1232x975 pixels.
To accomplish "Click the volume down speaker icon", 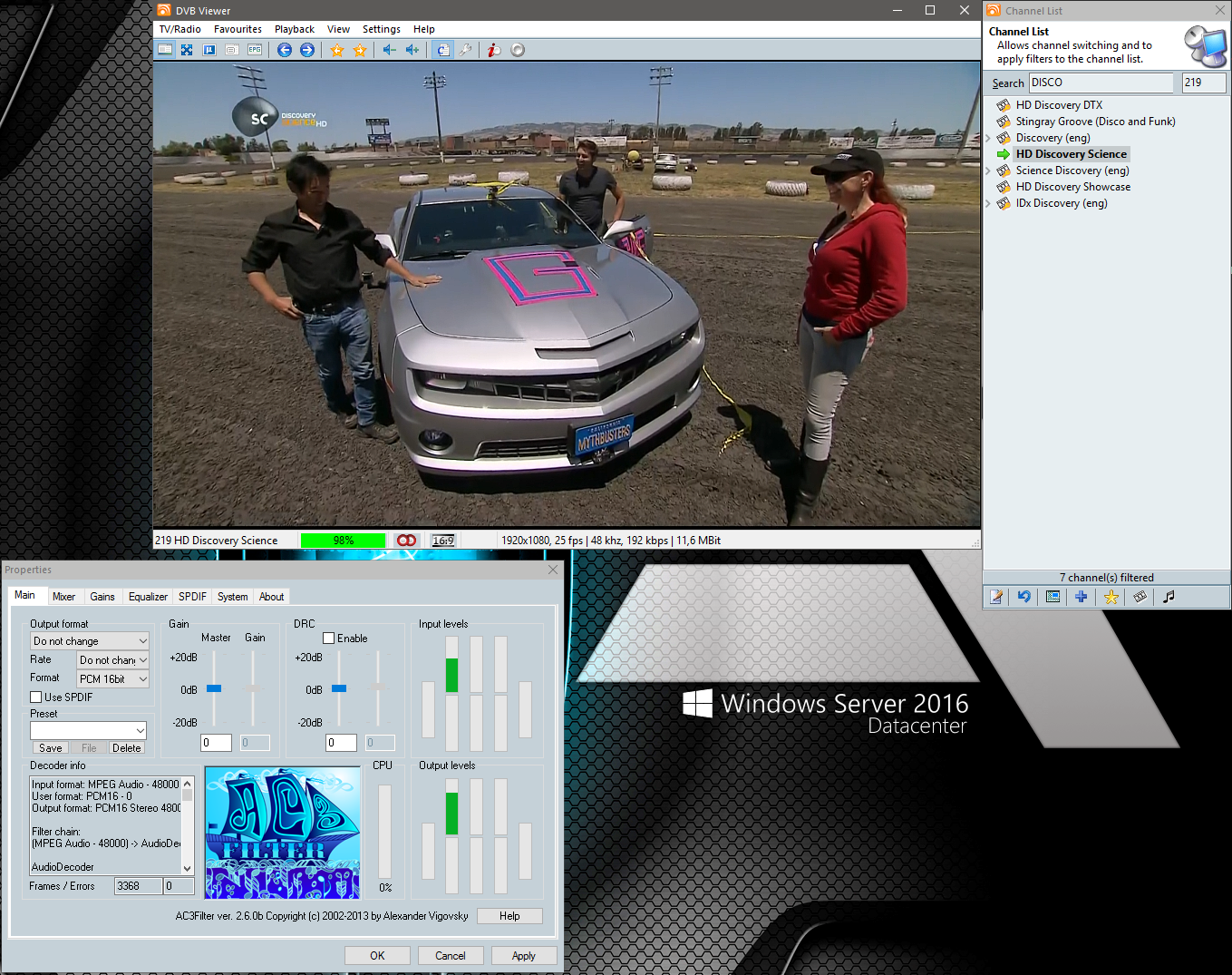I will click(x=390, y=50).
